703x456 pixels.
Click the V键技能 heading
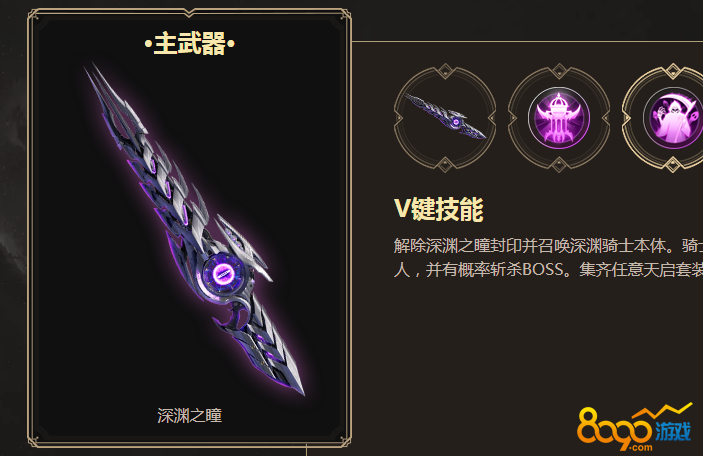tap(438, 209)
